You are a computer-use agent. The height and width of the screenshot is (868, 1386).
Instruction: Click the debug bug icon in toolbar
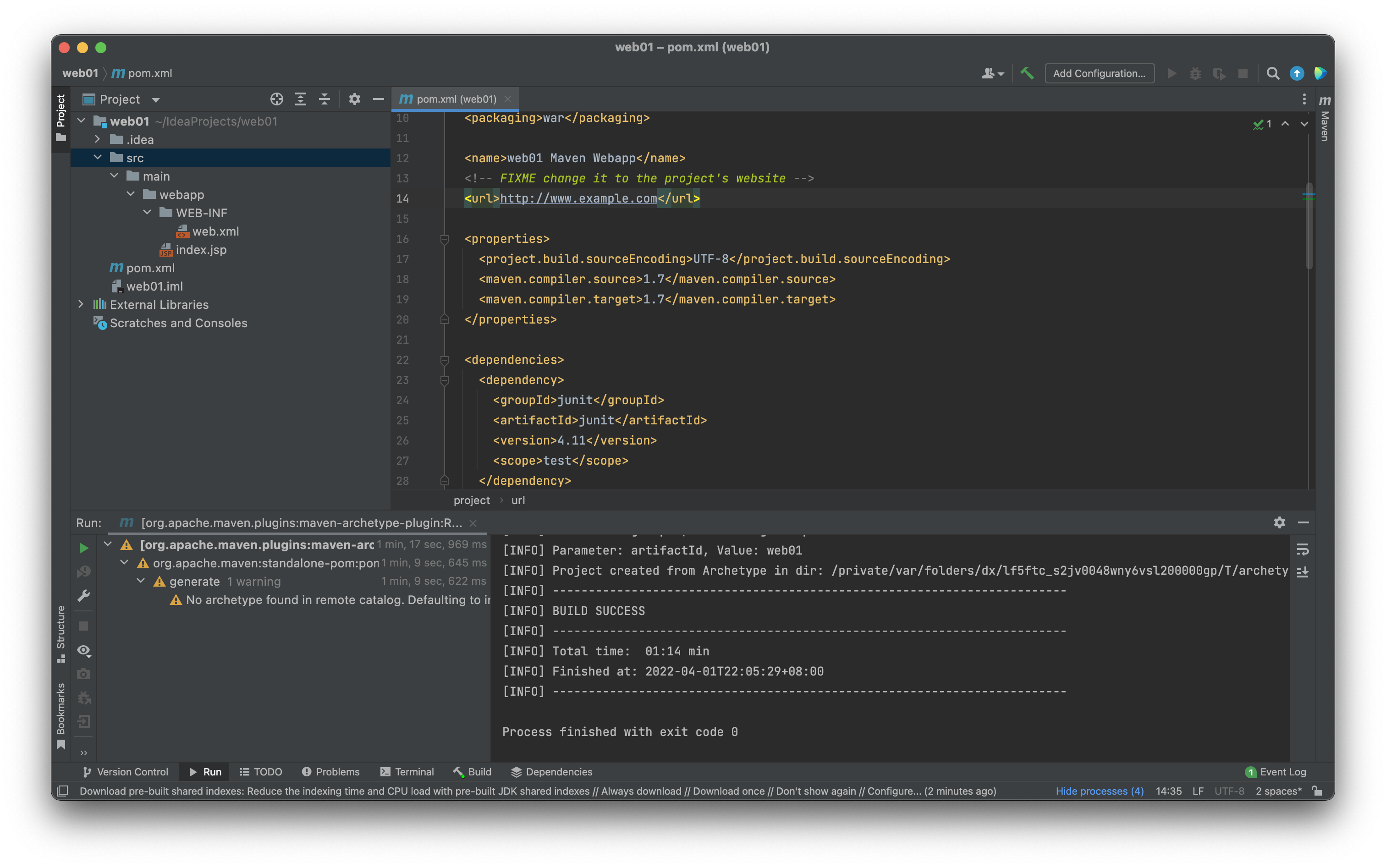(1195, 73)
